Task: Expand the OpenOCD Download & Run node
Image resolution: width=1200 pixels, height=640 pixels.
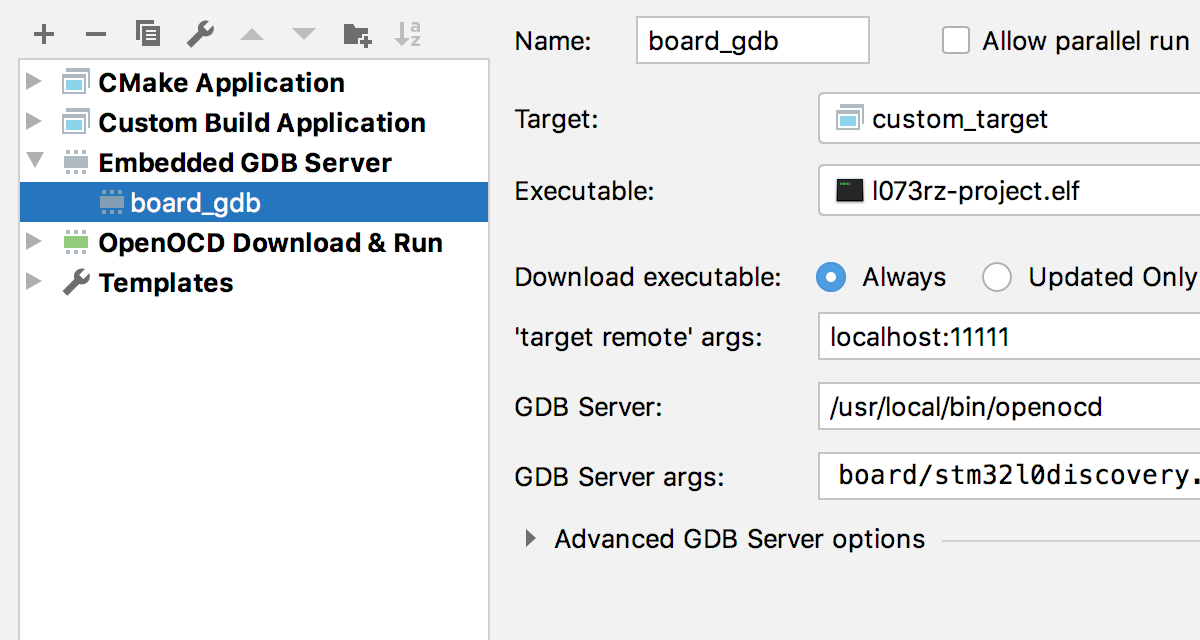Action: tap(34, 242)
